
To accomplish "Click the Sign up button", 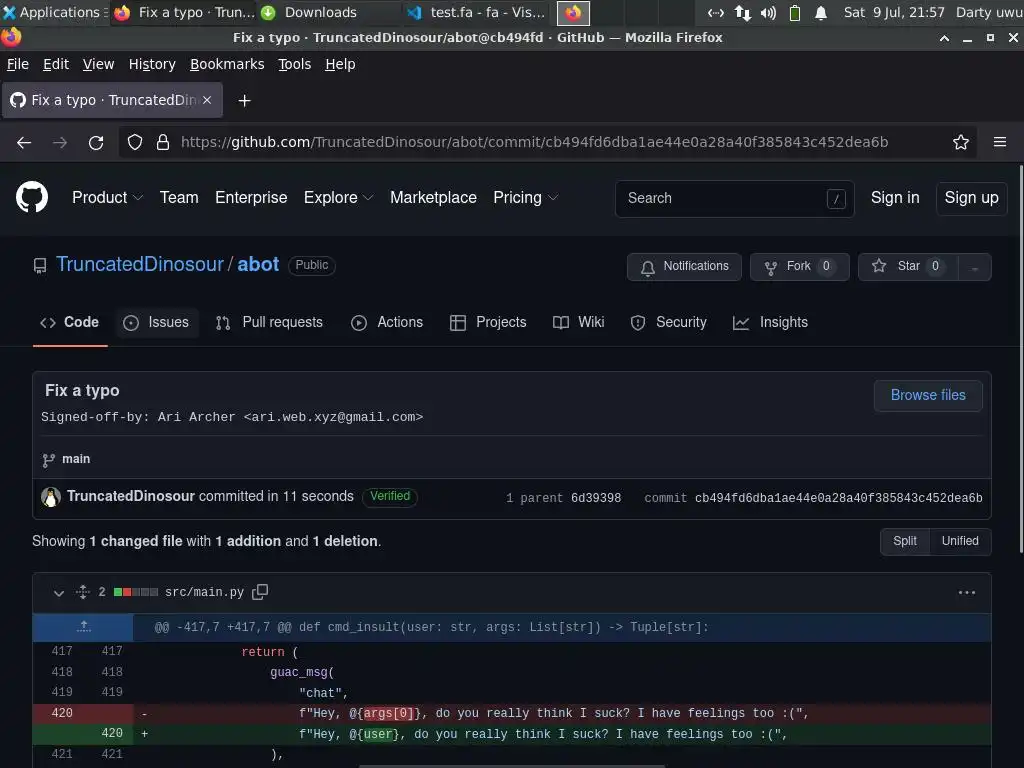I will click(971, 199).
